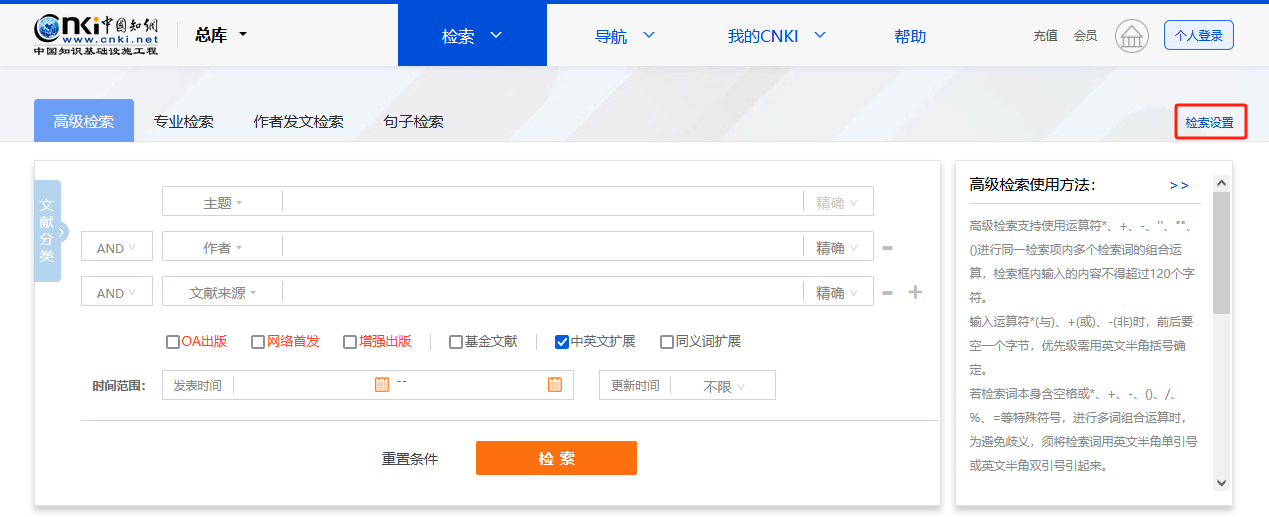Add a new search row with plus

915,292
